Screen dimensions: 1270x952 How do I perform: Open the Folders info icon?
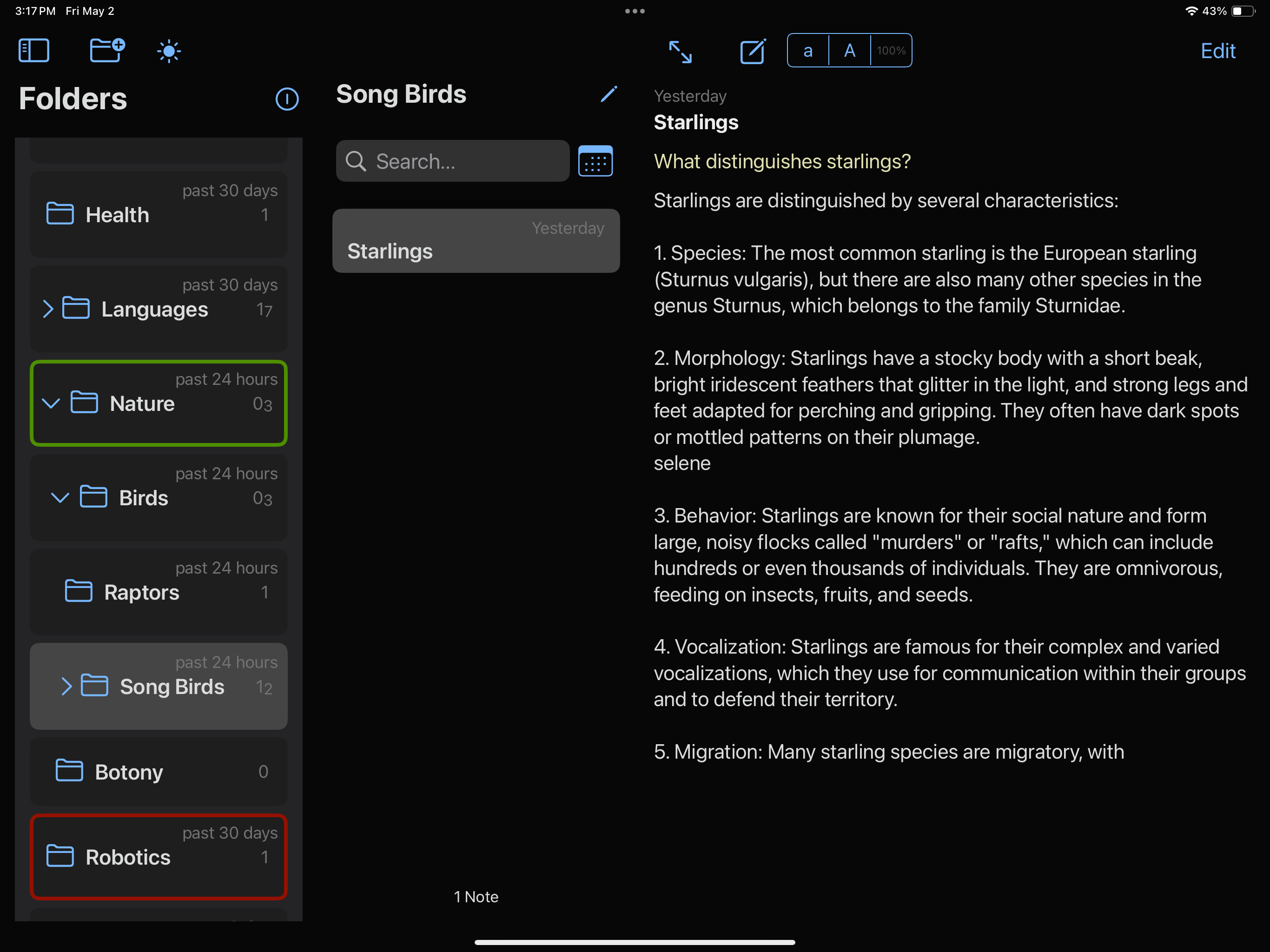point(286,99)
